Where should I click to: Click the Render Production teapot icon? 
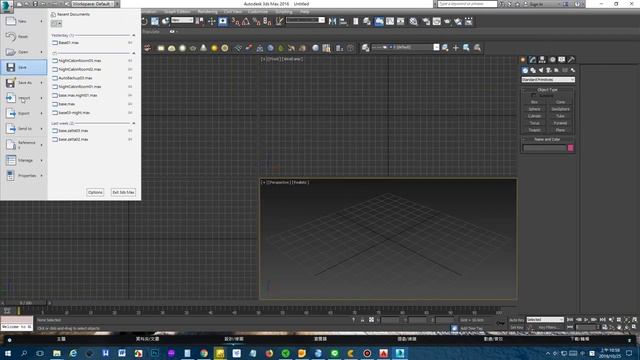pos(447,21)
